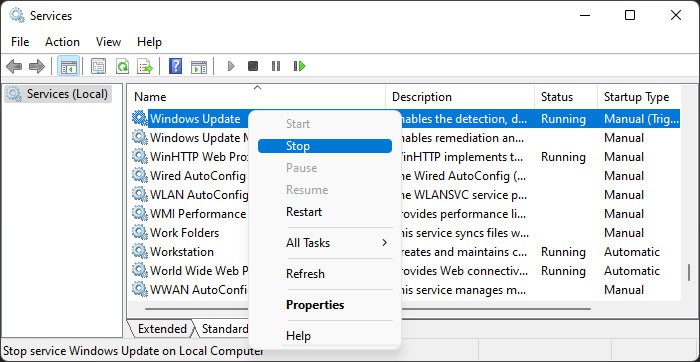Click the WinHTTP Web Proxy gear icon
The width and height of the screenshot is (700, 362).
140,157
